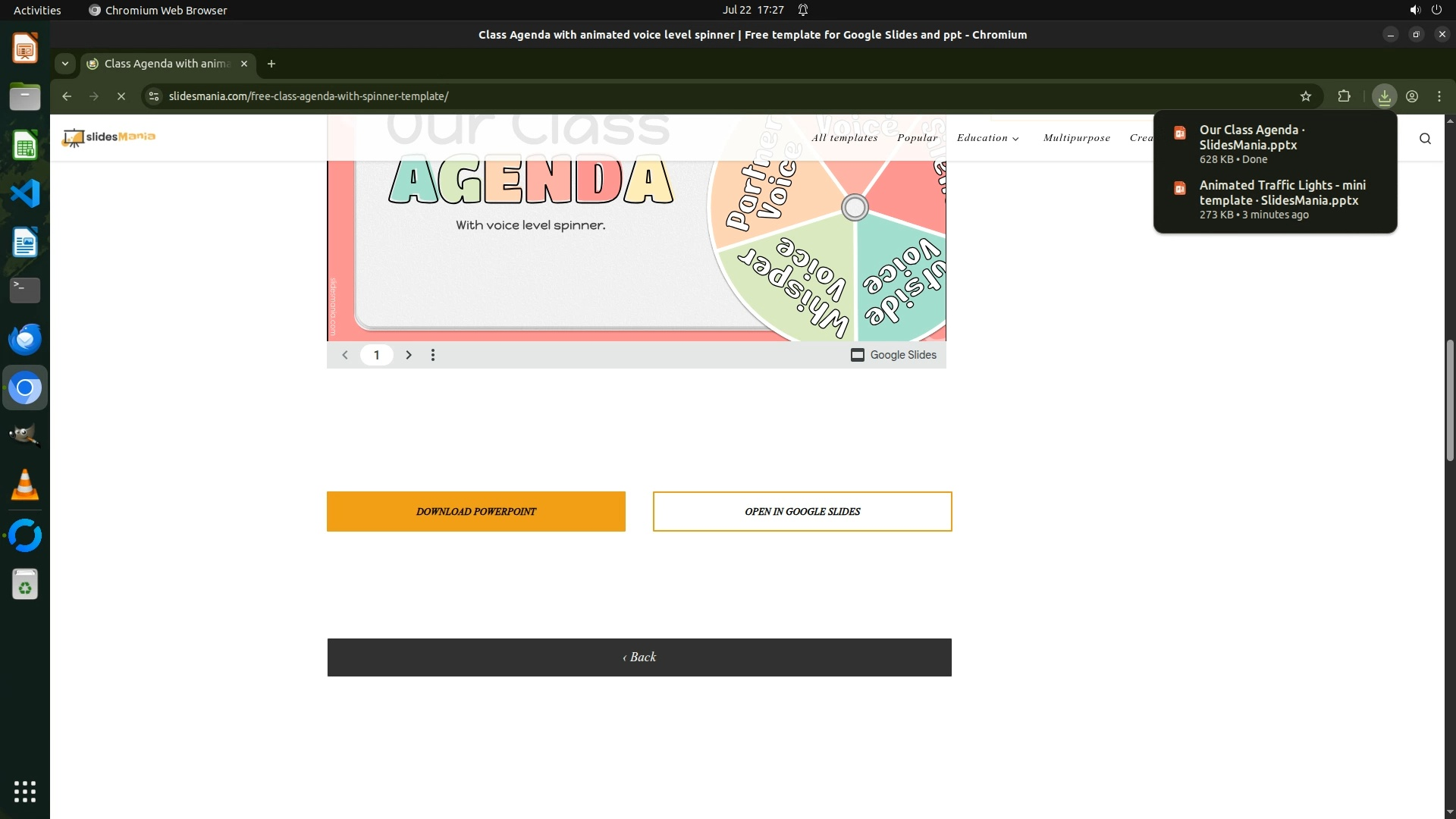
Task: Go to next slide arrow in preview
Action: [409, 355]
